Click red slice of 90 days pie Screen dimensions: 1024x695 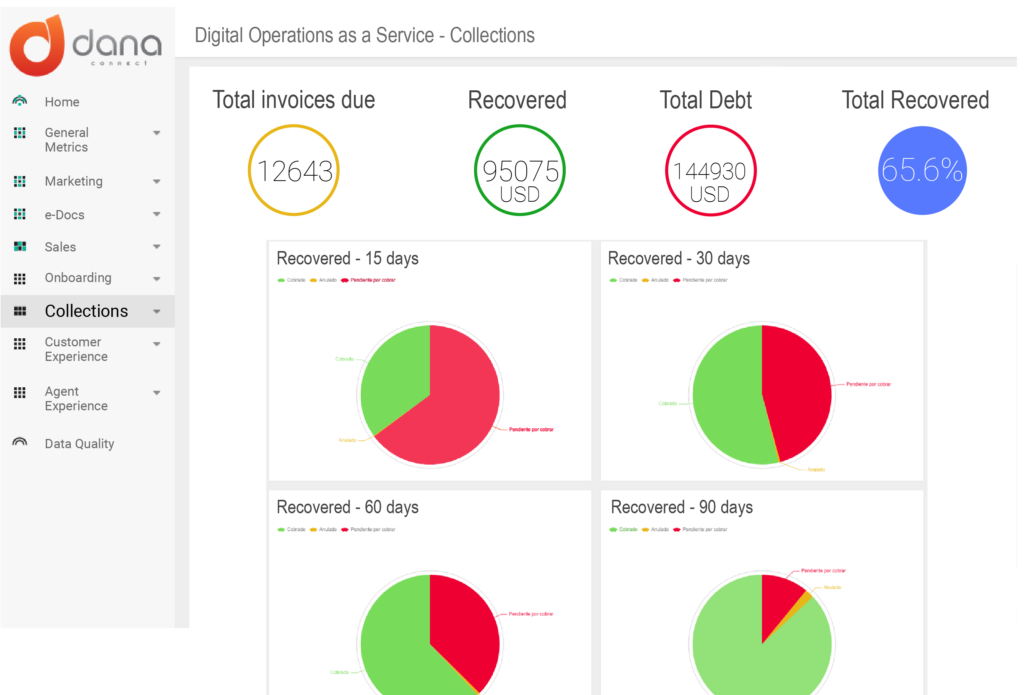click(x=778, y=604)
